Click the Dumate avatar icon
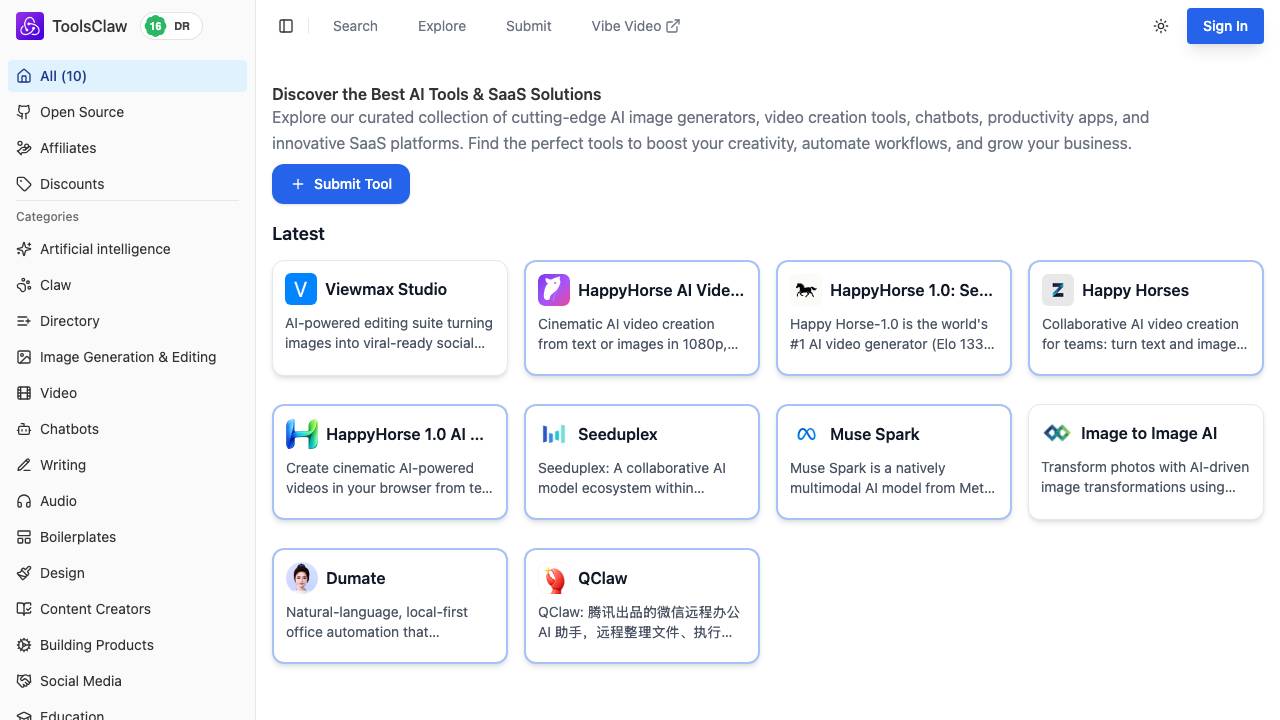This screenshot has height=720, width=1280. (x=302, y=578)
